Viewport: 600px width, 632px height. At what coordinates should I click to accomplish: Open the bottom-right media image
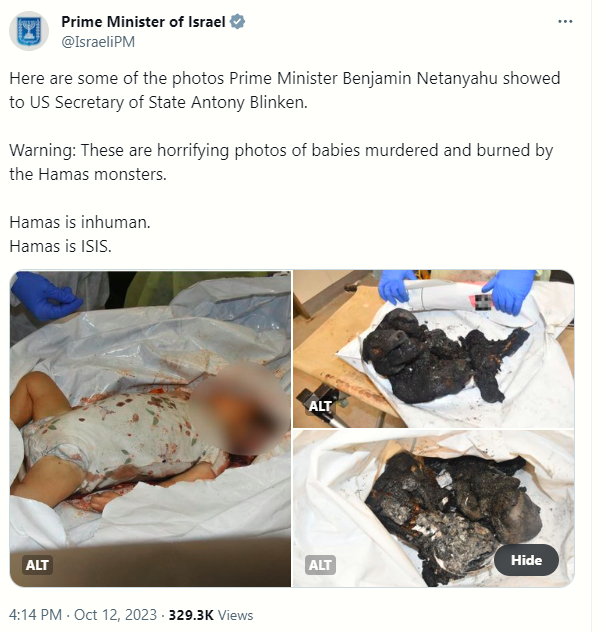(x=434, y=508)
